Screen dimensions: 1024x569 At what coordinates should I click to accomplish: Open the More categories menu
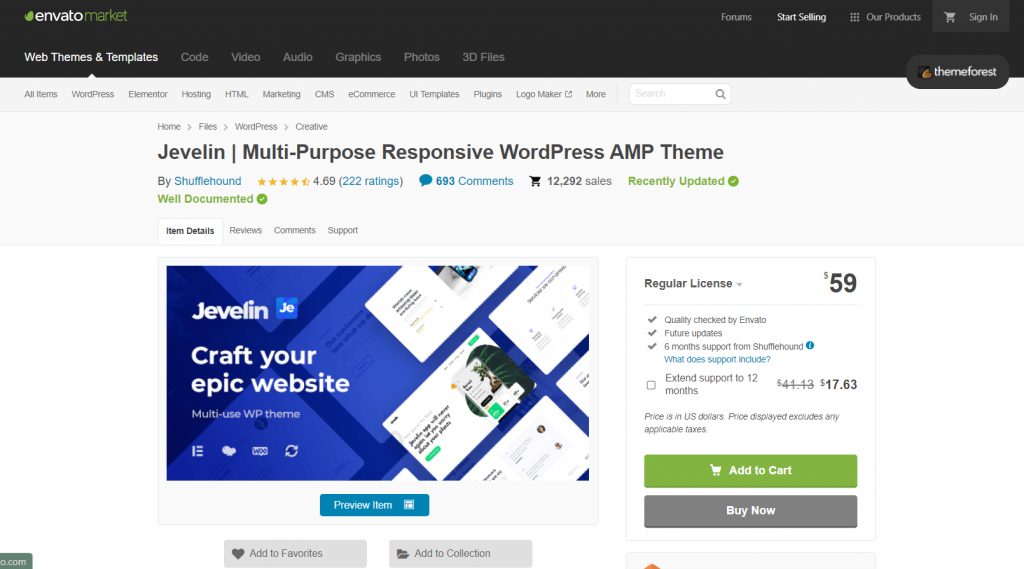596,94
